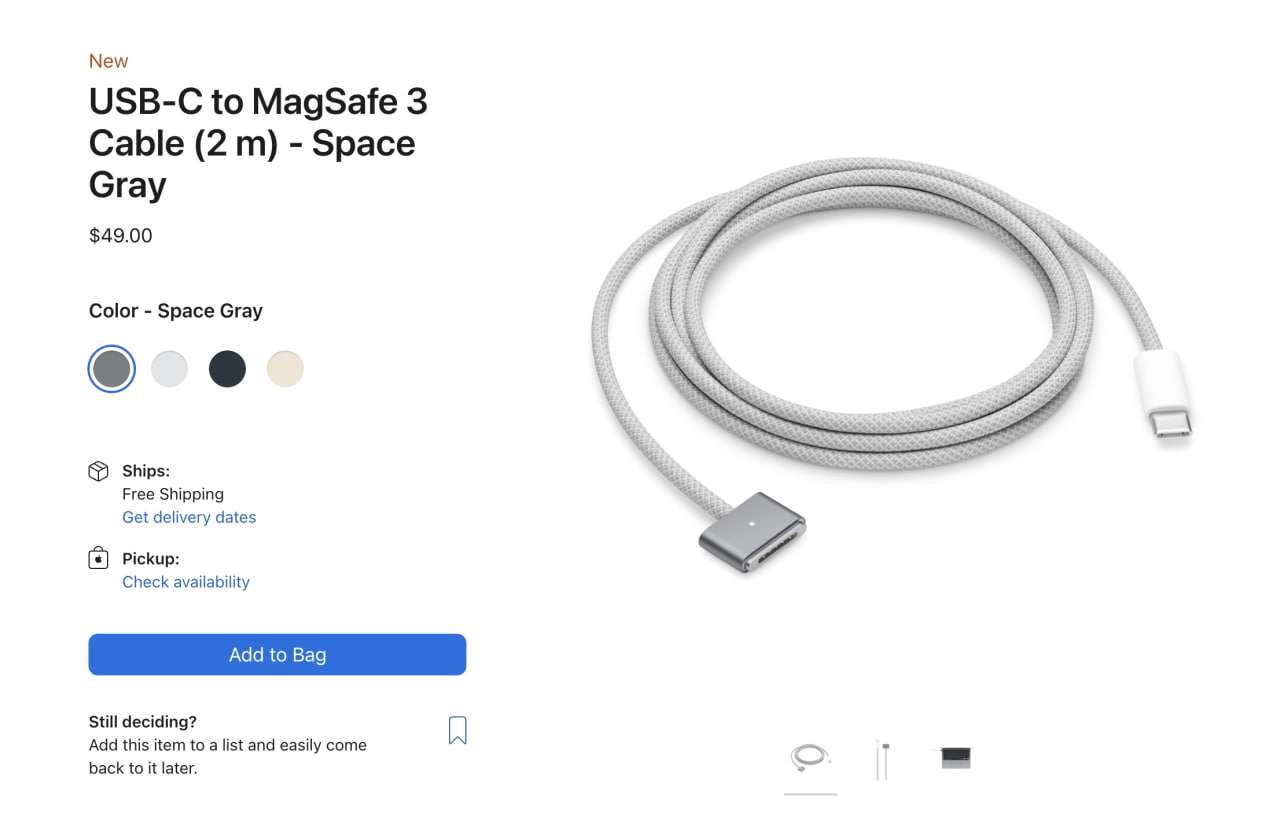Click the Apple bag pickup icon

click(x=98, y=558)
